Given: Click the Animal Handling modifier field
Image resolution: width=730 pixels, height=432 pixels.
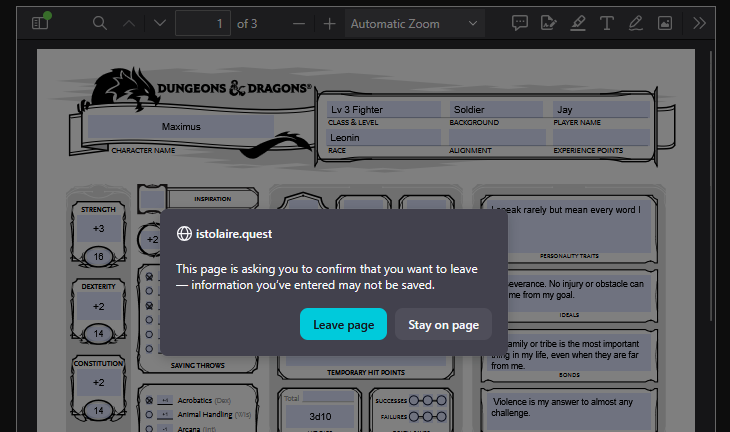Looking at the screenshot, I should tap(165, 414).
